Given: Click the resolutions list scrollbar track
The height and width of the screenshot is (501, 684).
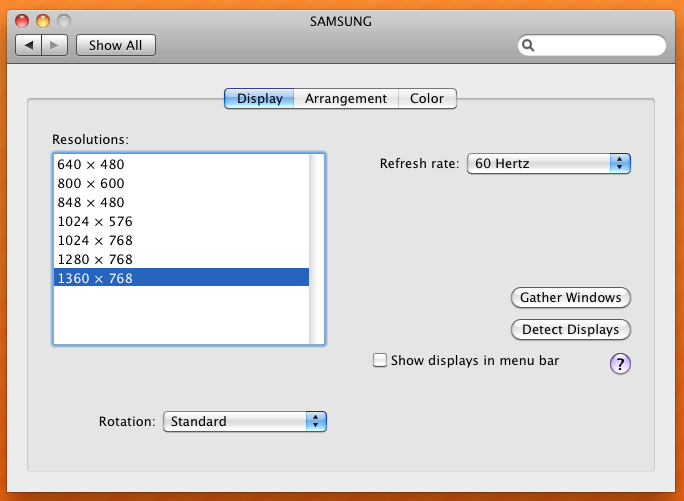Looking at the screenshot, I should coord(316,249).
